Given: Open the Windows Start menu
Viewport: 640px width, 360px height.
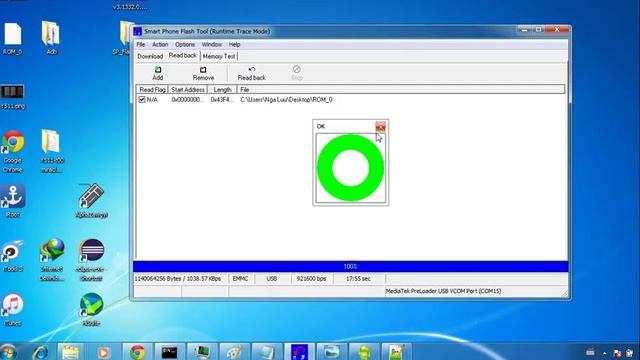Looking at the screenshot, I should 8,352.
